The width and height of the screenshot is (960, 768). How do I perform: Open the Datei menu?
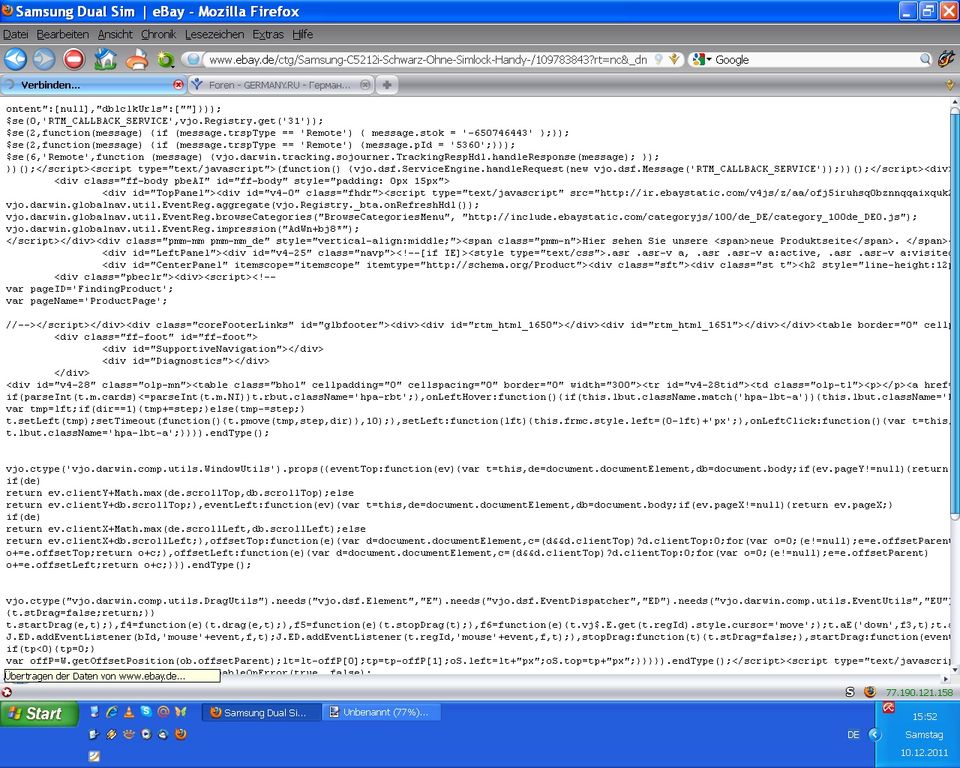[x=15, y=34]
